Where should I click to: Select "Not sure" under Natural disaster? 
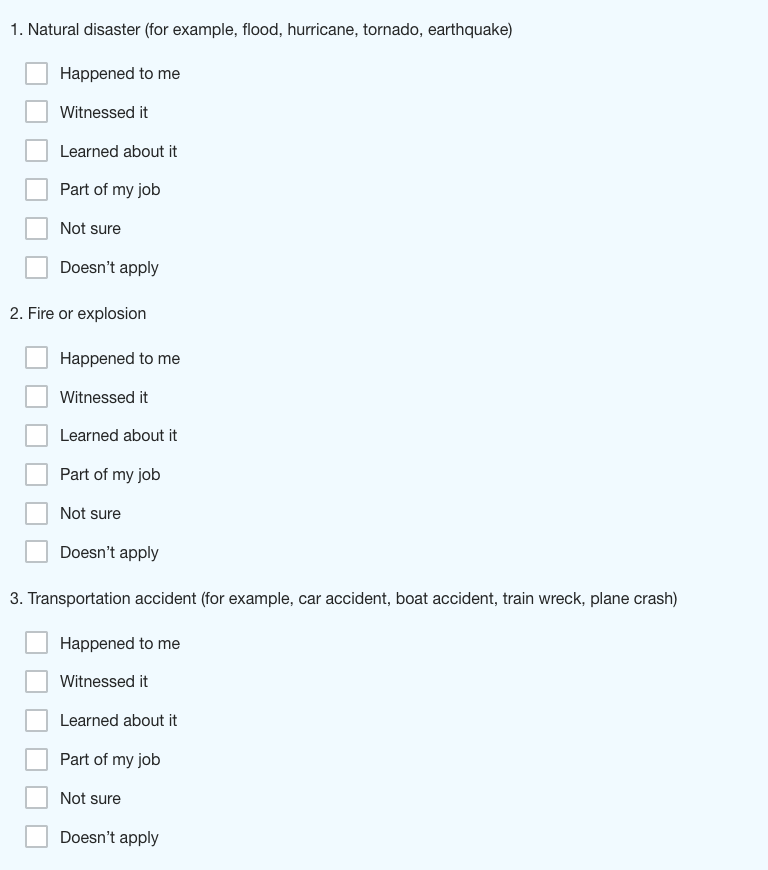(x=37, y=228)
